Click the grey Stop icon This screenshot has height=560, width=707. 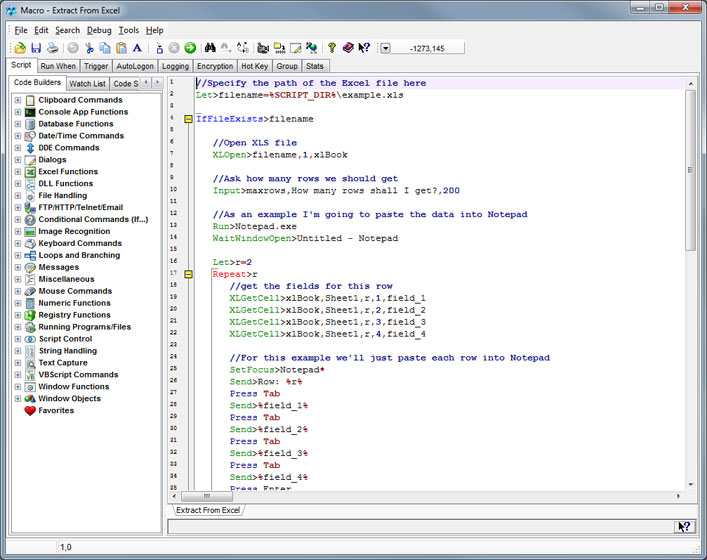point(174,48)
